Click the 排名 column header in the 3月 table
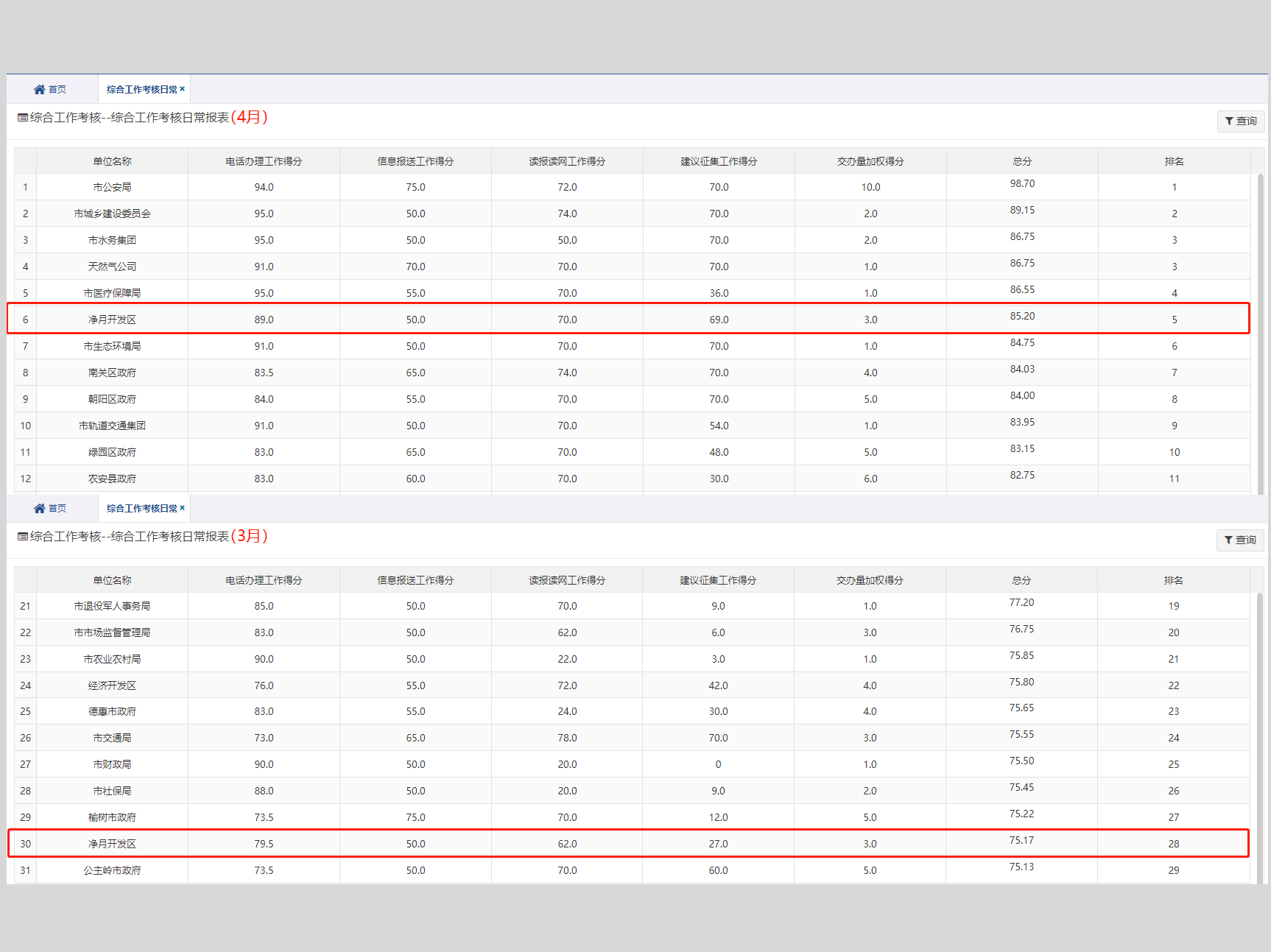The image size is (1271, 952). [x=1173, y=580]
